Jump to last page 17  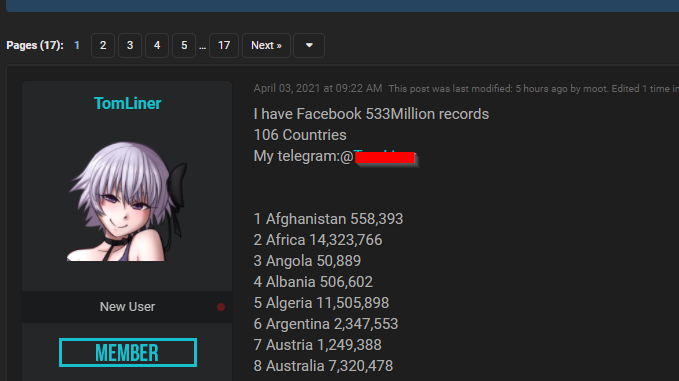pos(224,45)
